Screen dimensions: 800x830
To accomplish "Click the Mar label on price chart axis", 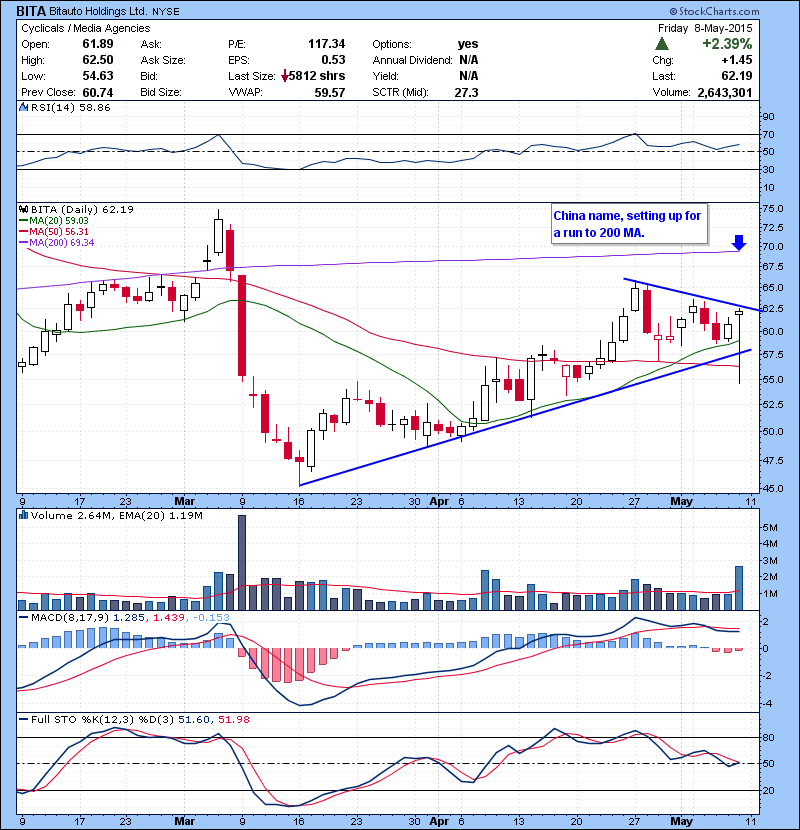I will tap(184, 501).
